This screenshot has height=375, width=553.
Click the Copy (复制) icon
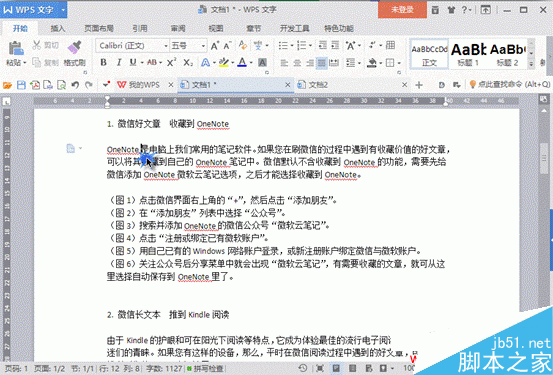[x=37, y=63]
